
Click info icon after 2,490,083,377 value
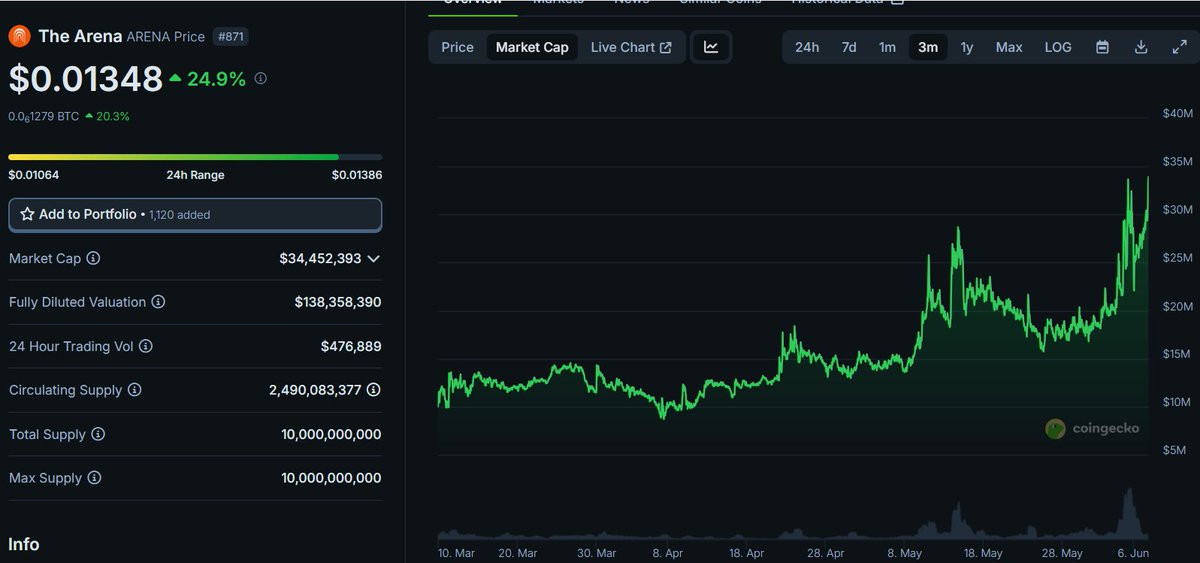(374, 390)
